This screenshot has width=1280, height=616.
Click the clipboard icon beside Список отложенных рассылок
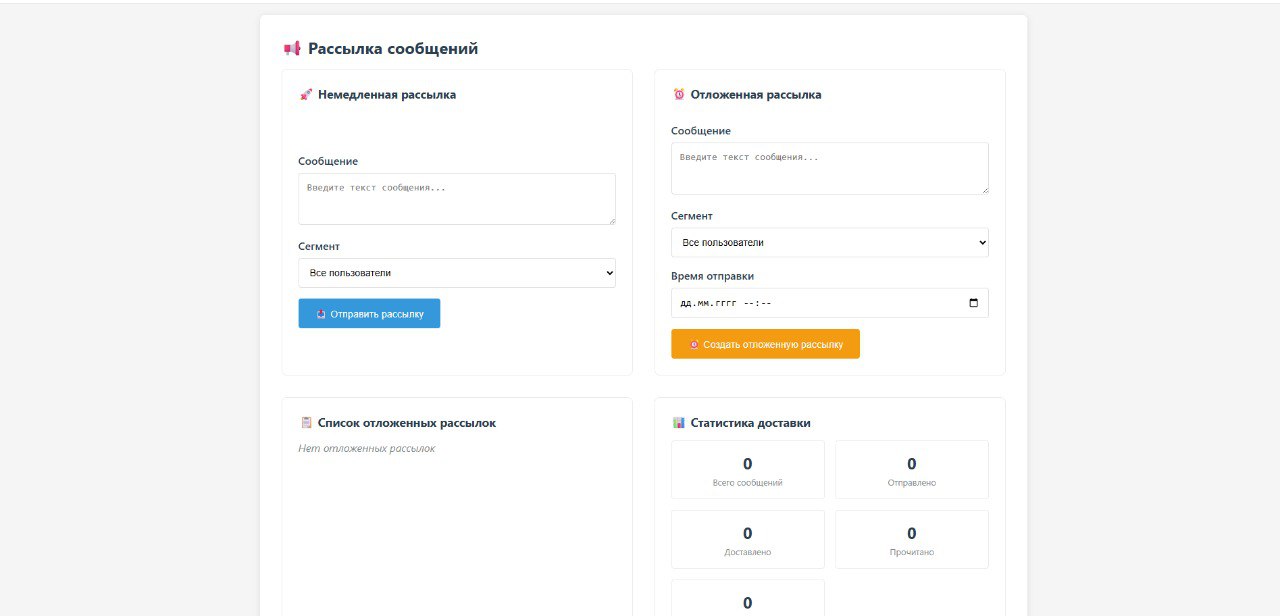pyautogui.click(x=306, y=423)
